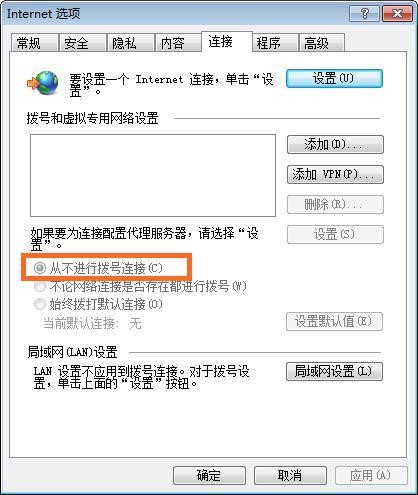418x495 pixels.
Task: Click the 设置(U) button
Action: [x=334, y=79]
